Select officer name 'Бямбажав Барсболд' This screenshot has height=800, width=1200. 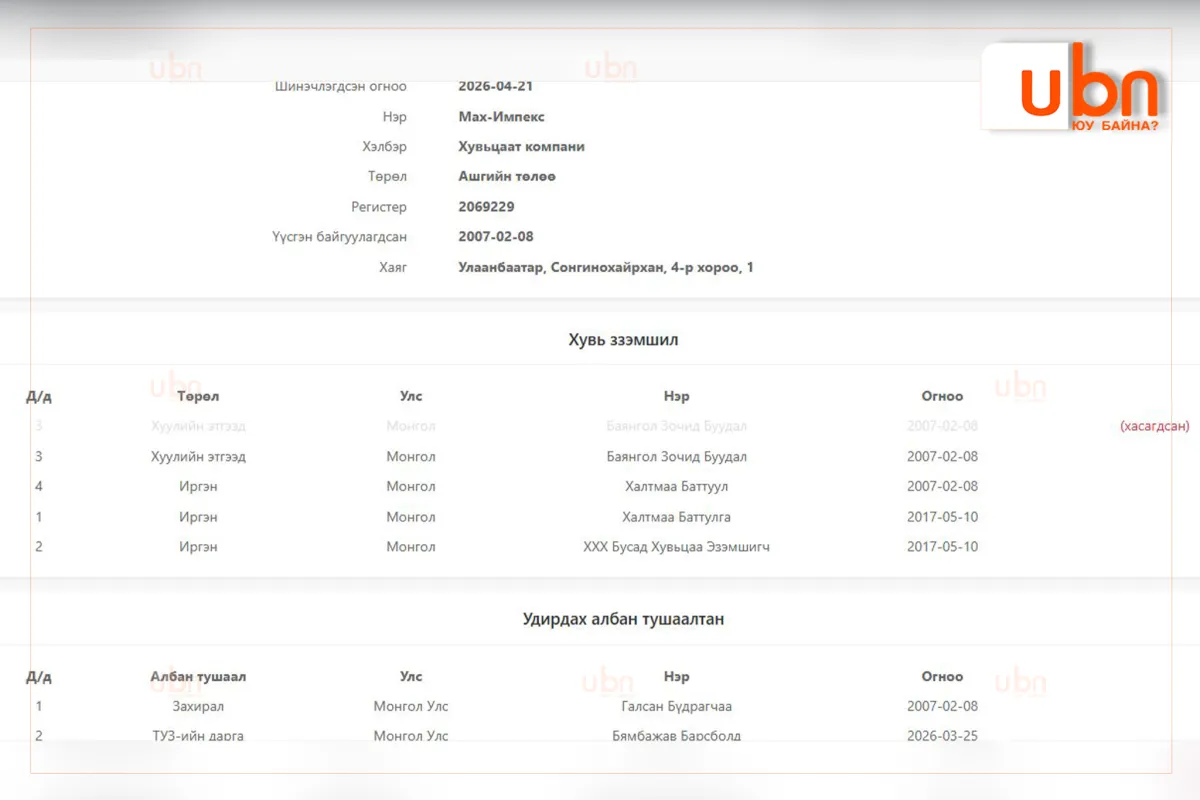(x=676, y=737)
